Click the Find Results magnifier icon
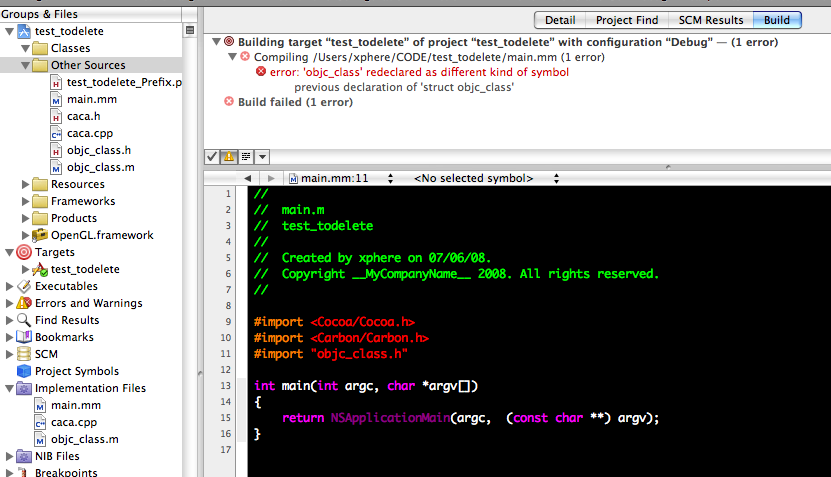The height and width of the screenshot is (477, 831). click(x=24, y=320)
